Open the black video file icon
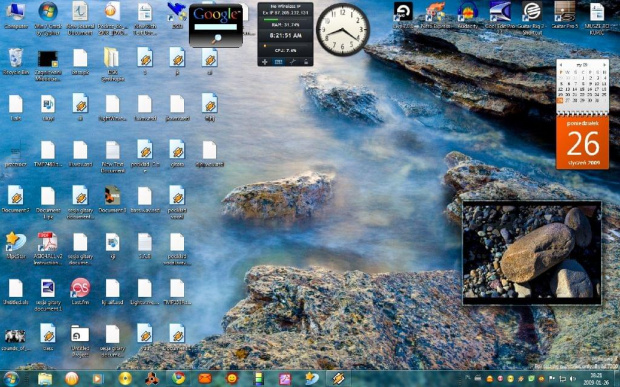This screenshot has height=387, width=620. (x=48, y=65)
